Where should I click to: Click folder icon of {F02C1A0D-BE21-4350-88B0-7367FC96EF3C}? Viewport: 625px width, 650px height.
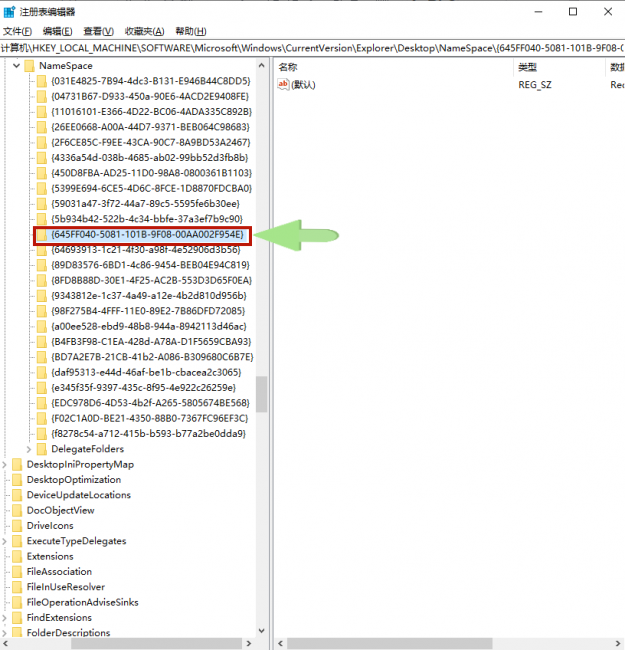click(41, 418)
